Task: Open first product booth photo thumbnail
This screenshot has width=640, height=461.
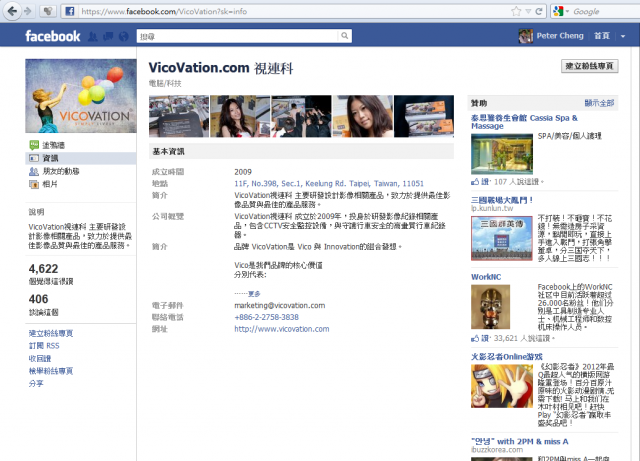Action: pos(179,116)
